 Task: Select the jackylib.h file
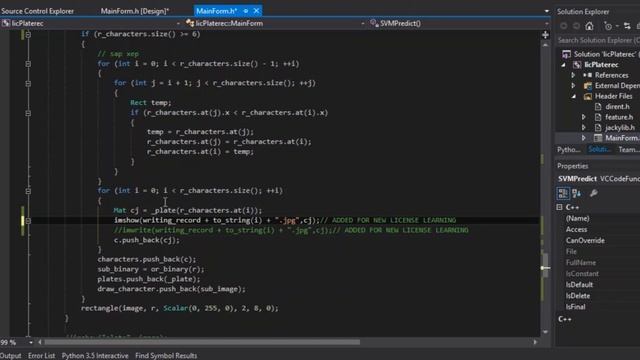point(620,128)
